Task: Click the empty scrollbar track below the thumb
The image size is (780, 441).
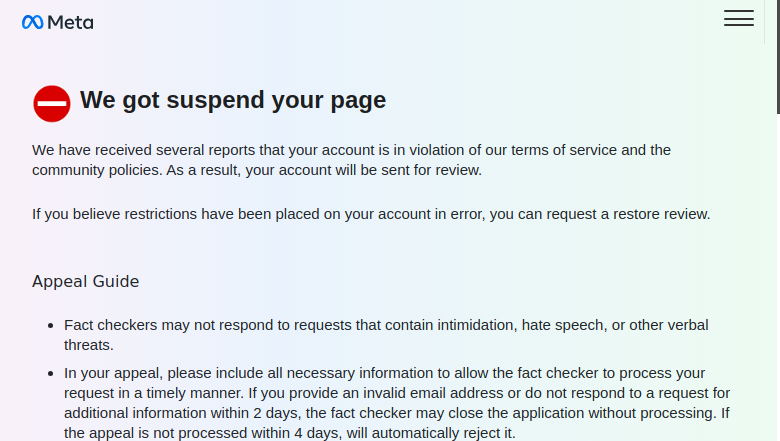Action: coord(778,278)
